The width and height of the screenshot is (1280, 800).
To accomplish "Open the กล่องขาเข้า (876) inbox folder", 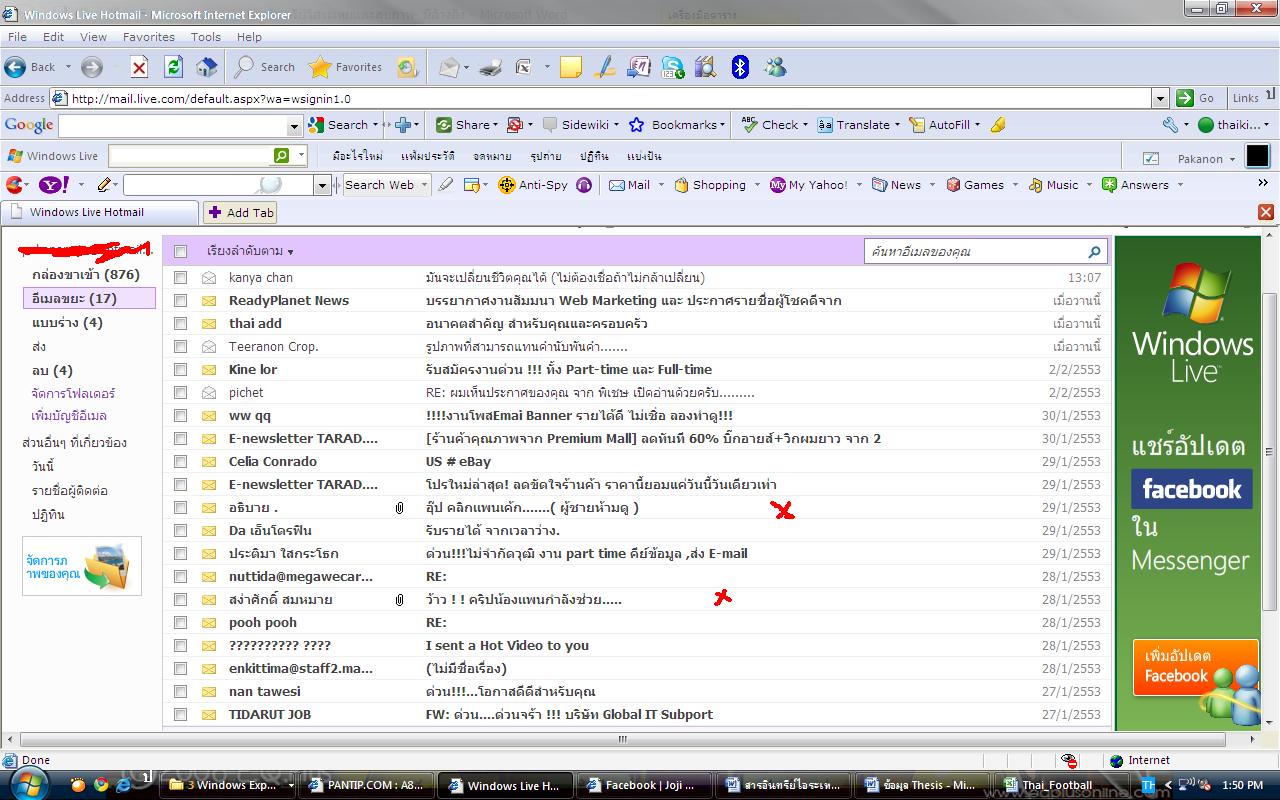I will tap(86, 275).
